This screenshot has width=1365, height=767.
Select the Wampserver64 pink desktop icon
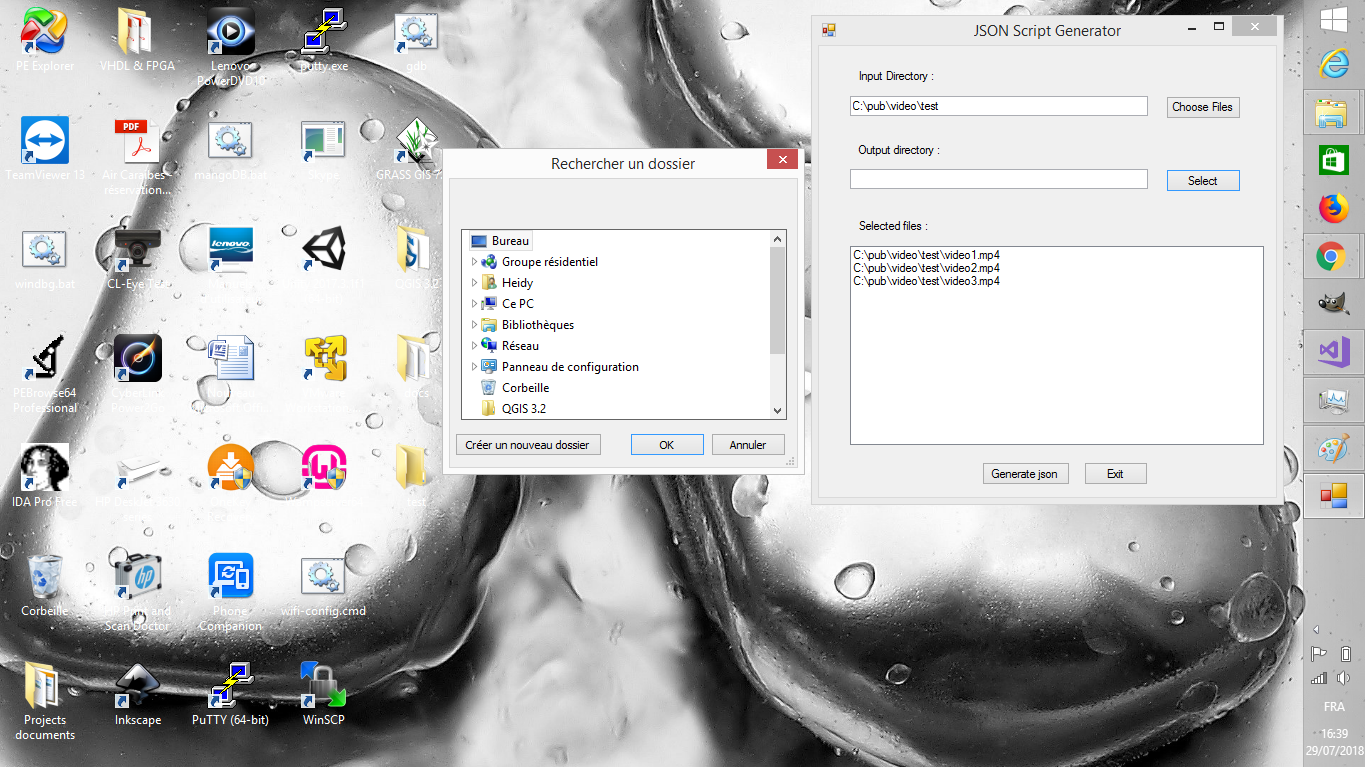pyautogui.click(x=324, y=466)
